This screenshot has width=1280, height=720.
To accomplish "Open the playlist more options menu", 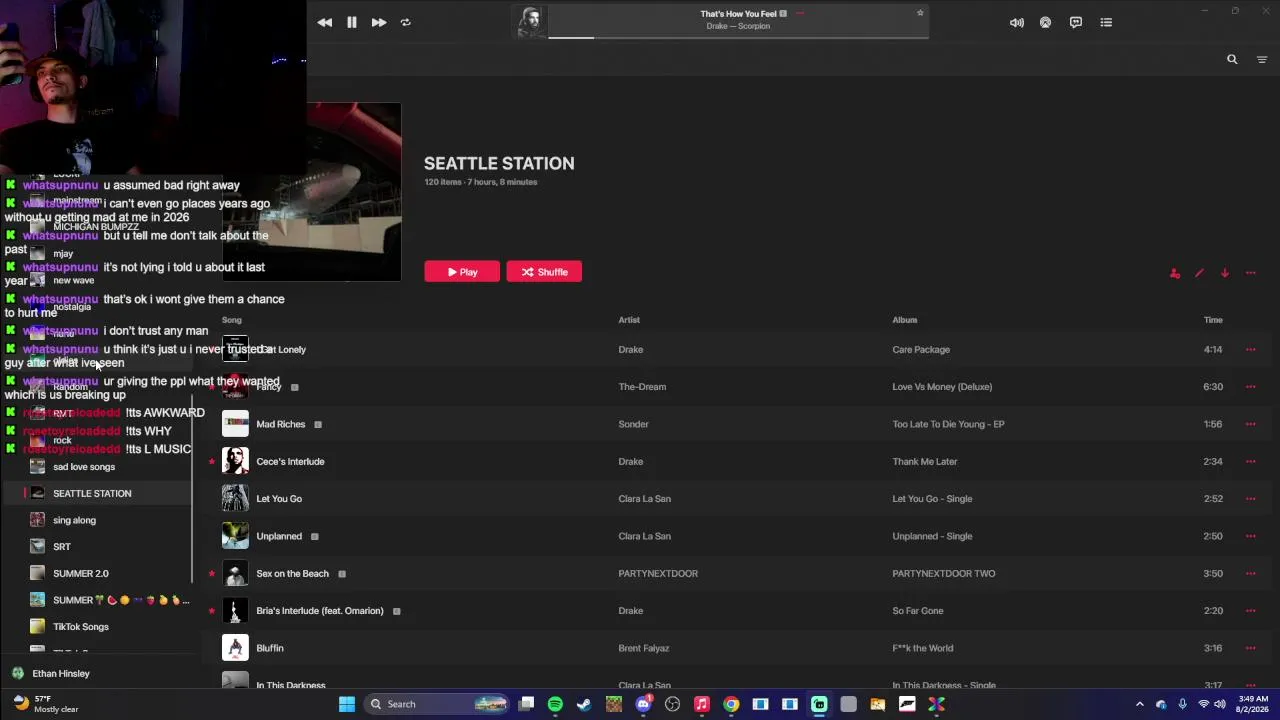I will coord(1250,273).
